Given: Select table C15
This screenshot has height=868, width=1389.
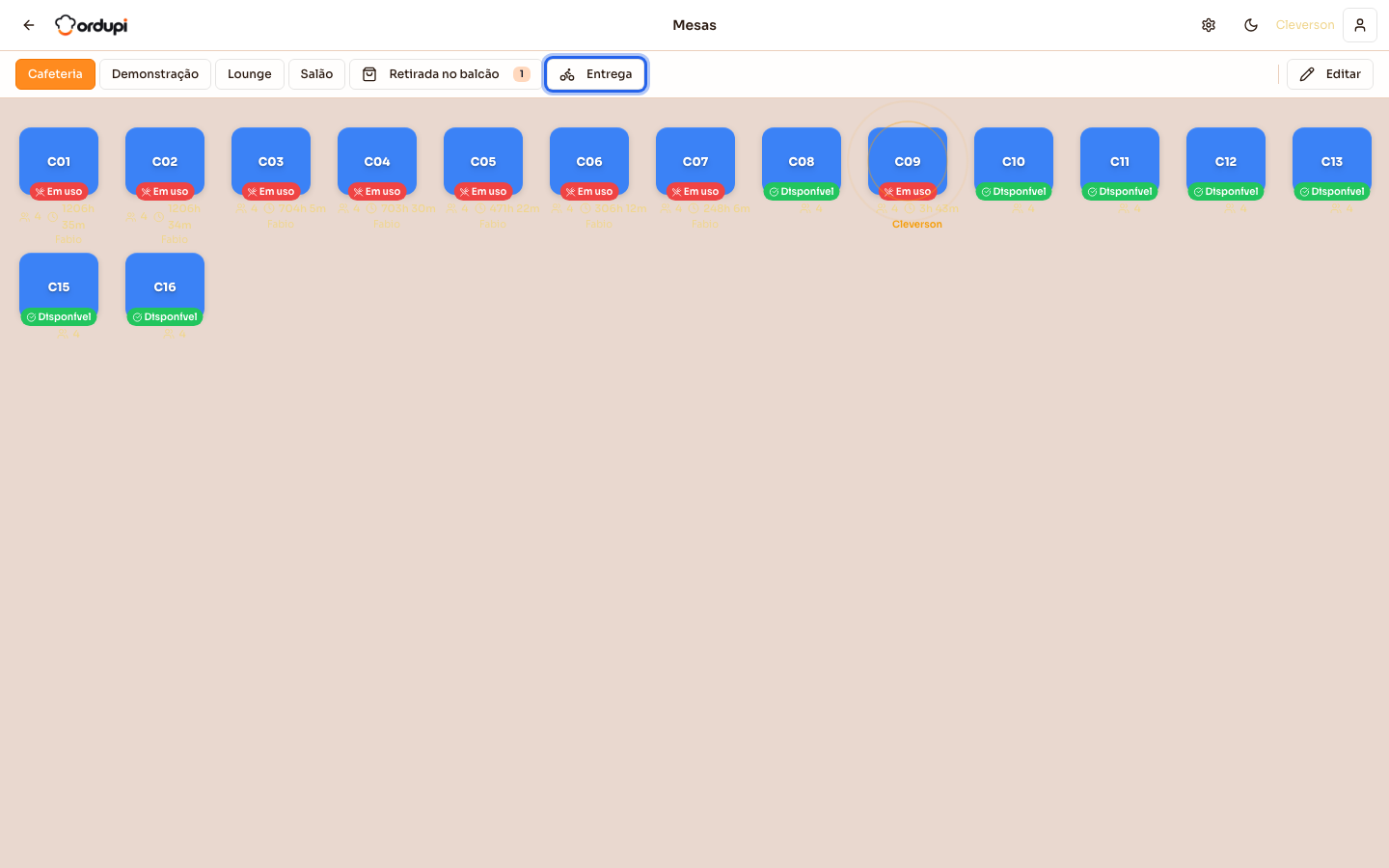Looking at the screenshot, I should 59,287.
